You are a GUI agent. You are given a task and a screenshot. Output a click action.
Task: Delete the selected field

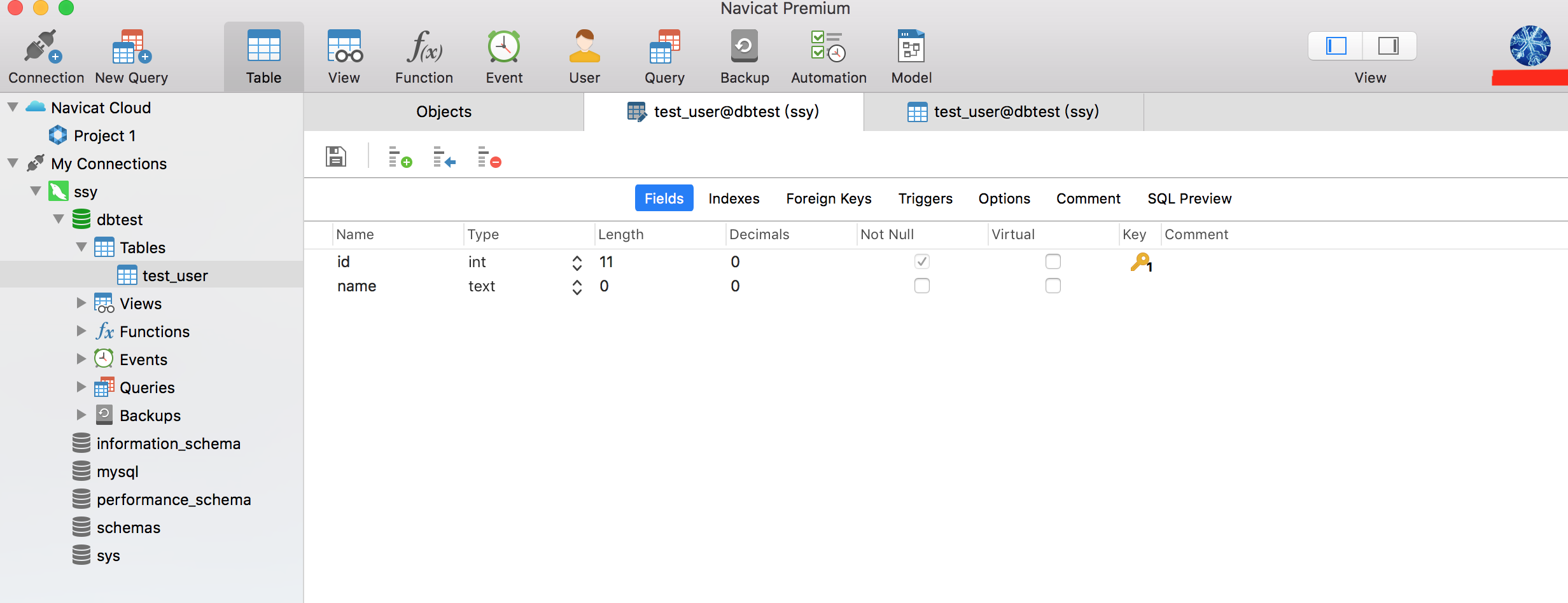(488, 158)
